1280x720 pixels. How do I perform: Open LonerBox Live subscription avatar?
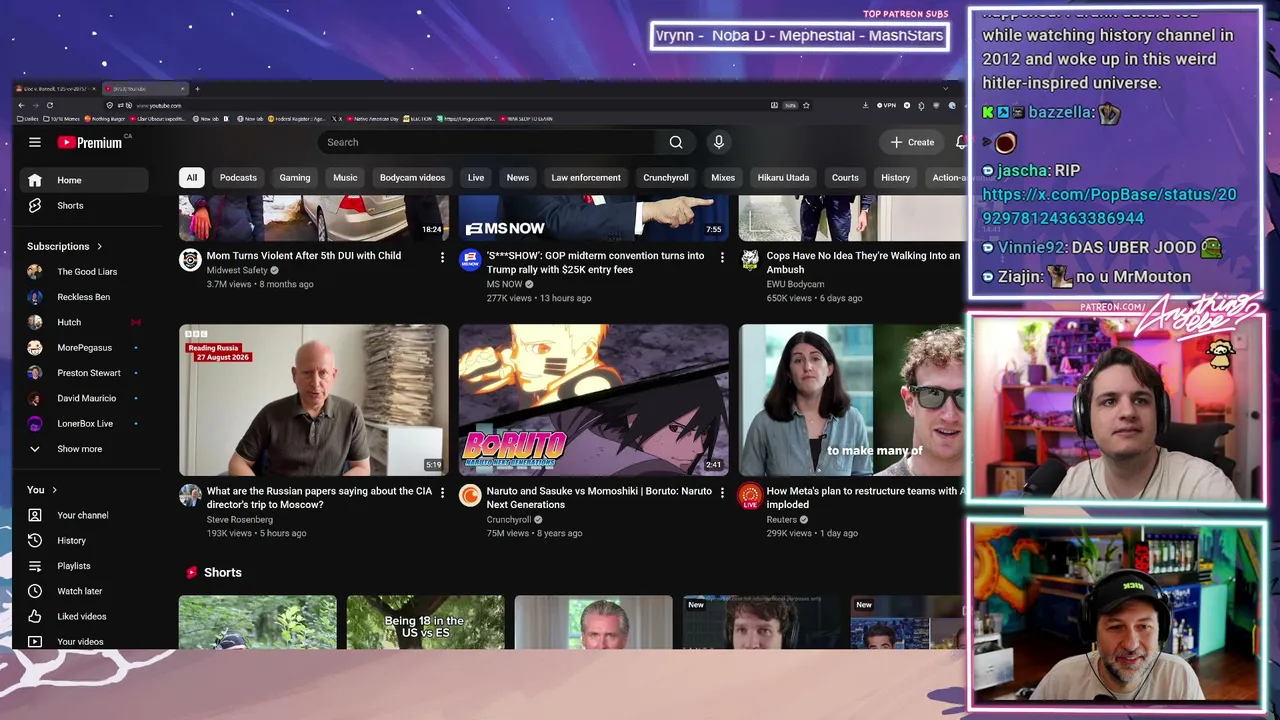pyautogui.click(x=35, y=423)
